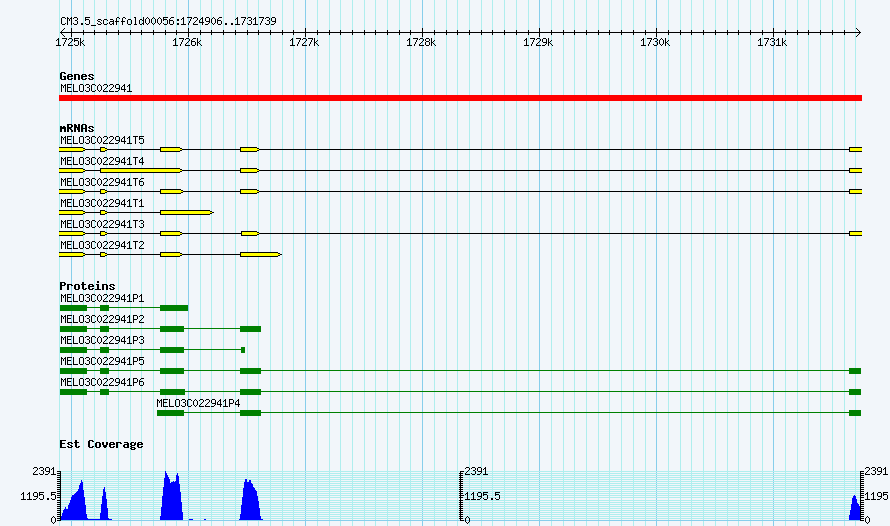Click the long last exon of MELO3C022941T2
The width and height of the screenshot is (890, 526).
[261, 254]
